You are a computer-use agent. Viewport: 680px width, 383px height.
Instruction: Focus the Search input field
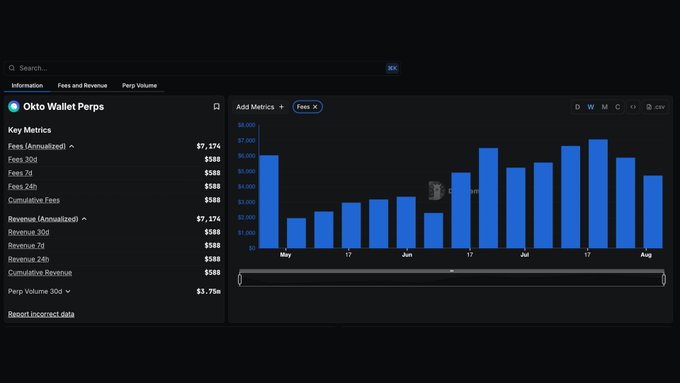point(201,68)
